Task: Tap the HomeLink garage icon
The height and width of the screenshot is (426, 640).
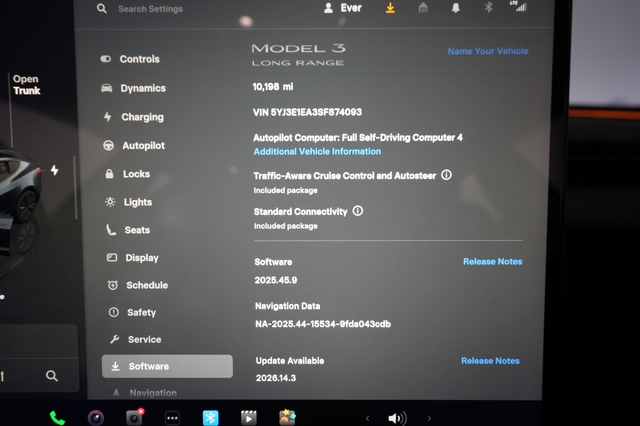Action: (x=423, y=7)
